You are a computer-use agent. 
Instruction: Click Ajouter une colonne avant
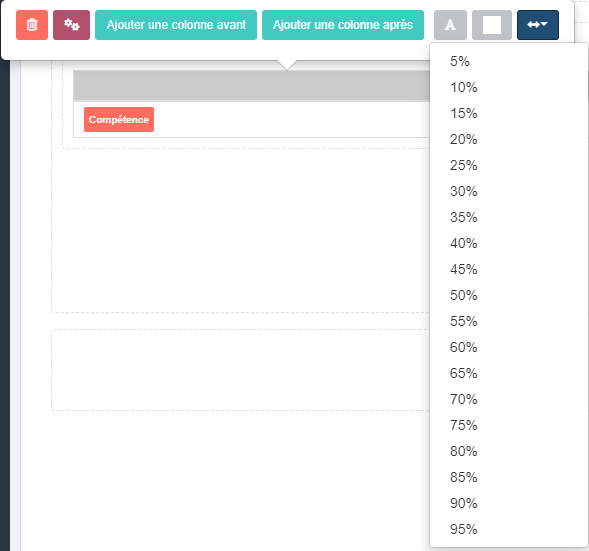tap(176, 25)
